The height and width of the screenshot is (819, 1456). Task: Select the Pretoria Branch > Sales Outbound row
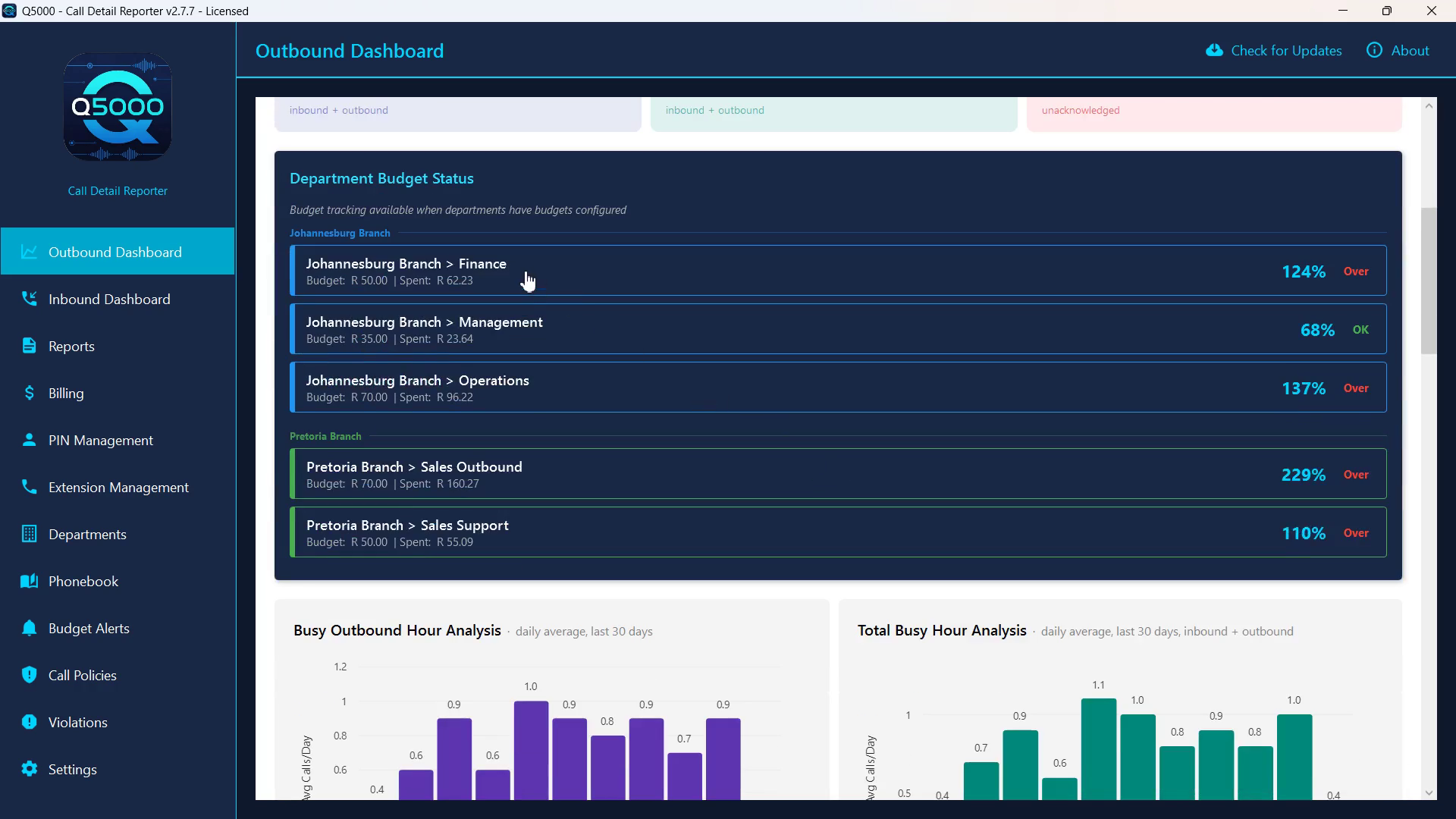tap(838, 474)
